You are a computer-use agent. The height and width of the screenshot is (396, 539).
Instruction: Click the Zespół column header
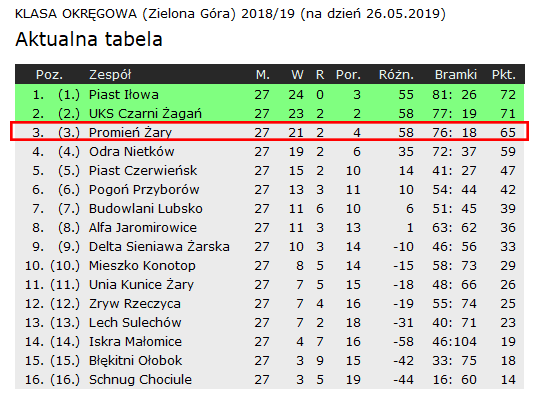(x=110, y=75)
